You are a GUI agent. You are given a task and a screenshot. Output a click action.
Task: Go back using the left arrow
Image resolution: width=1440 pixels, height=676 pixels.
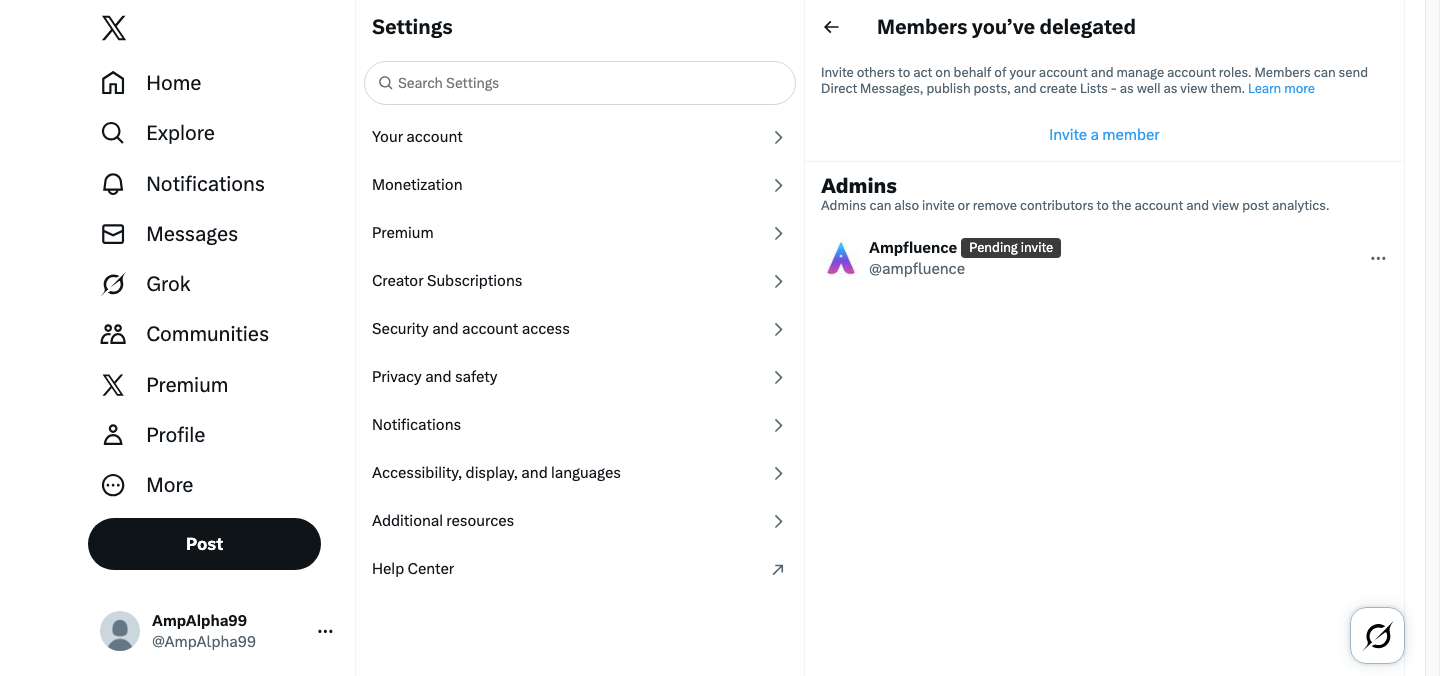coord(831,27)
